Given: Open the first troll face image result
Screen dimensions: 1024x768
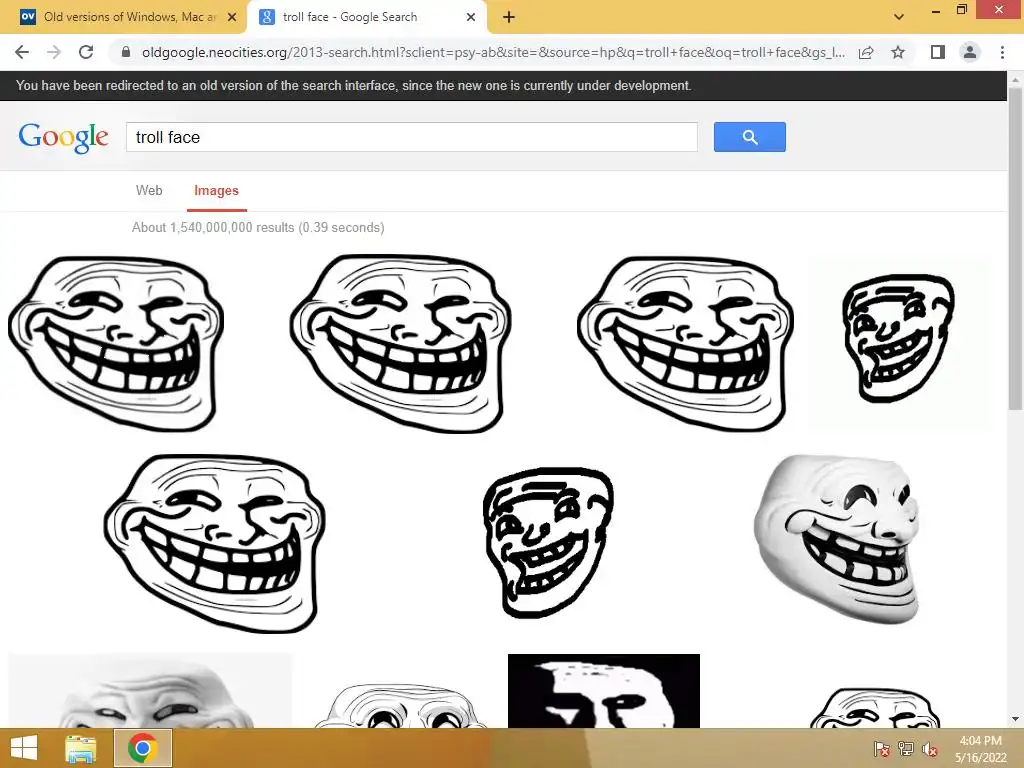Looking at the screenshot, I should pyautogui.click(x=116, y=343).
